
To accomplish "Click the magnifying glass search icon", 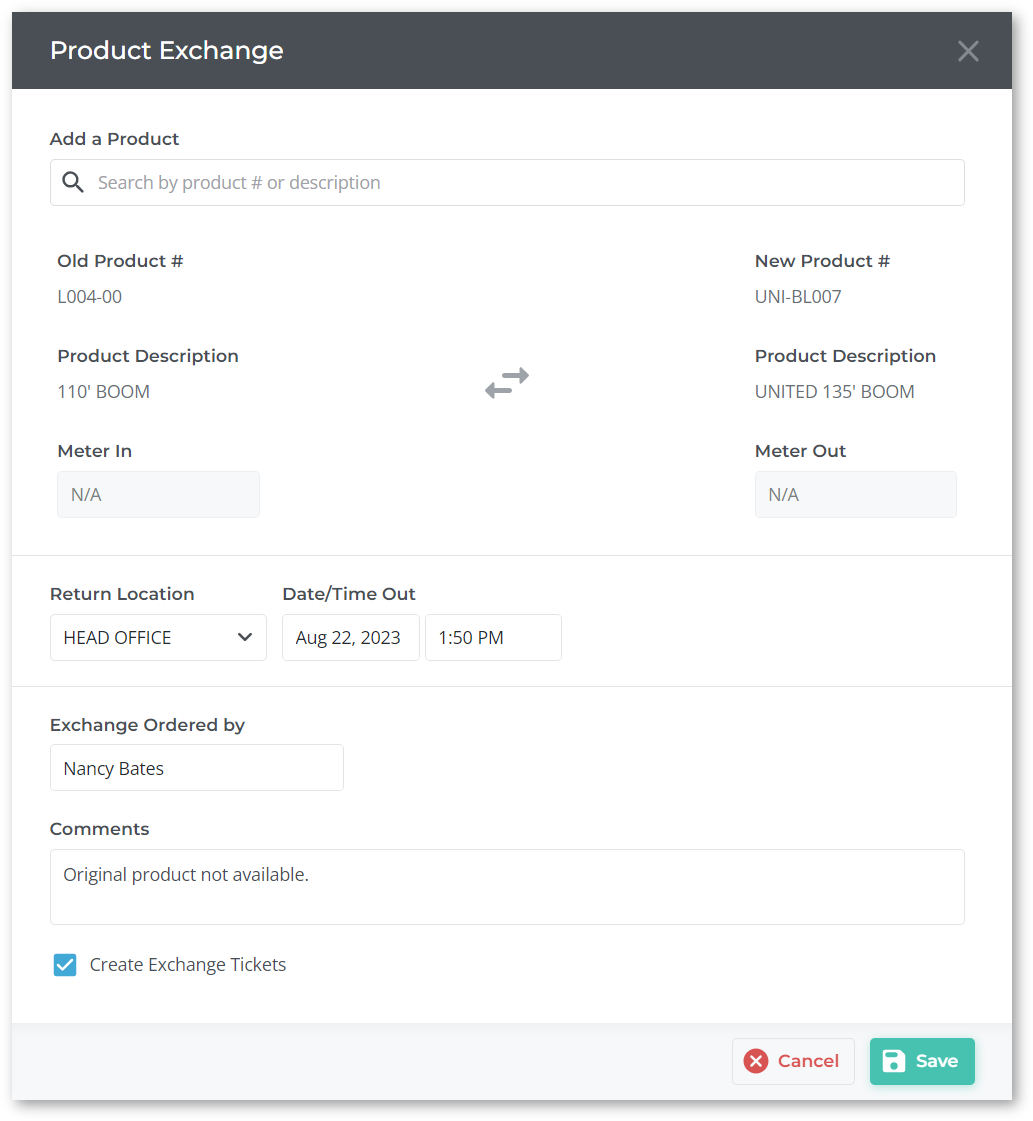I will (x=73, y=182).
